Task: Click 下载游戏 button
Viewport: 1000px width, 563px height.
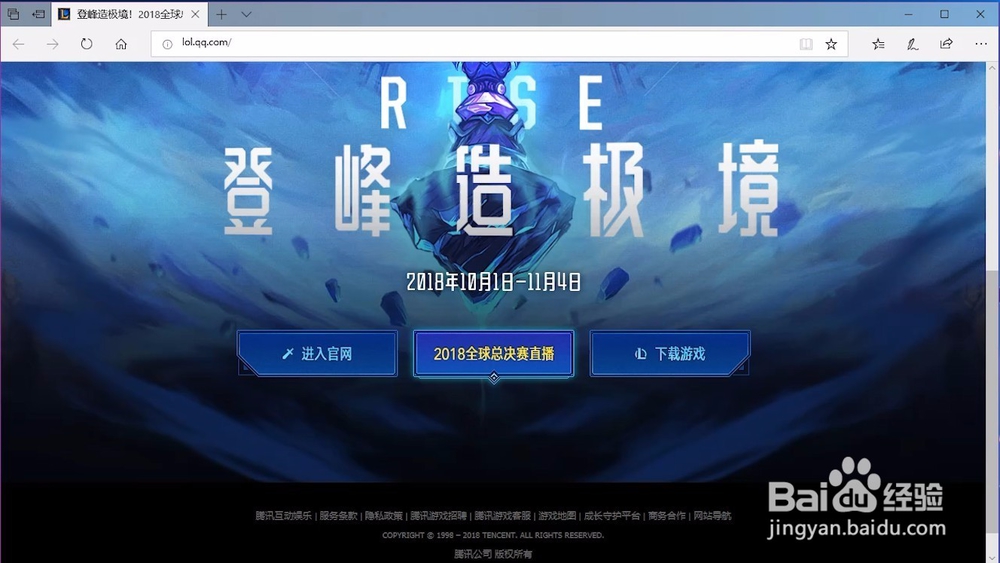Action: 670,354
